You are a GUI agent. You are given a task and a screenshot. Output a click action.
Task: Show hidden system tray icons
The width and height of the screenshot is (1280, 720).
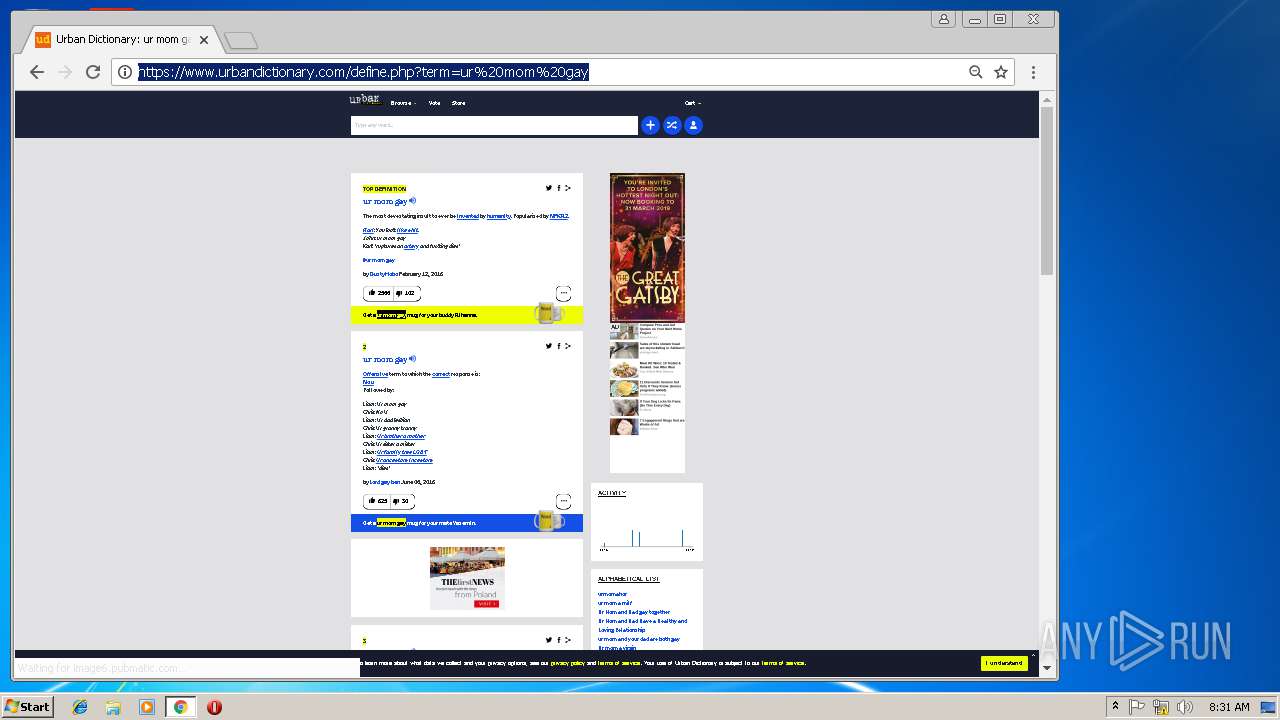point(1115,707)
